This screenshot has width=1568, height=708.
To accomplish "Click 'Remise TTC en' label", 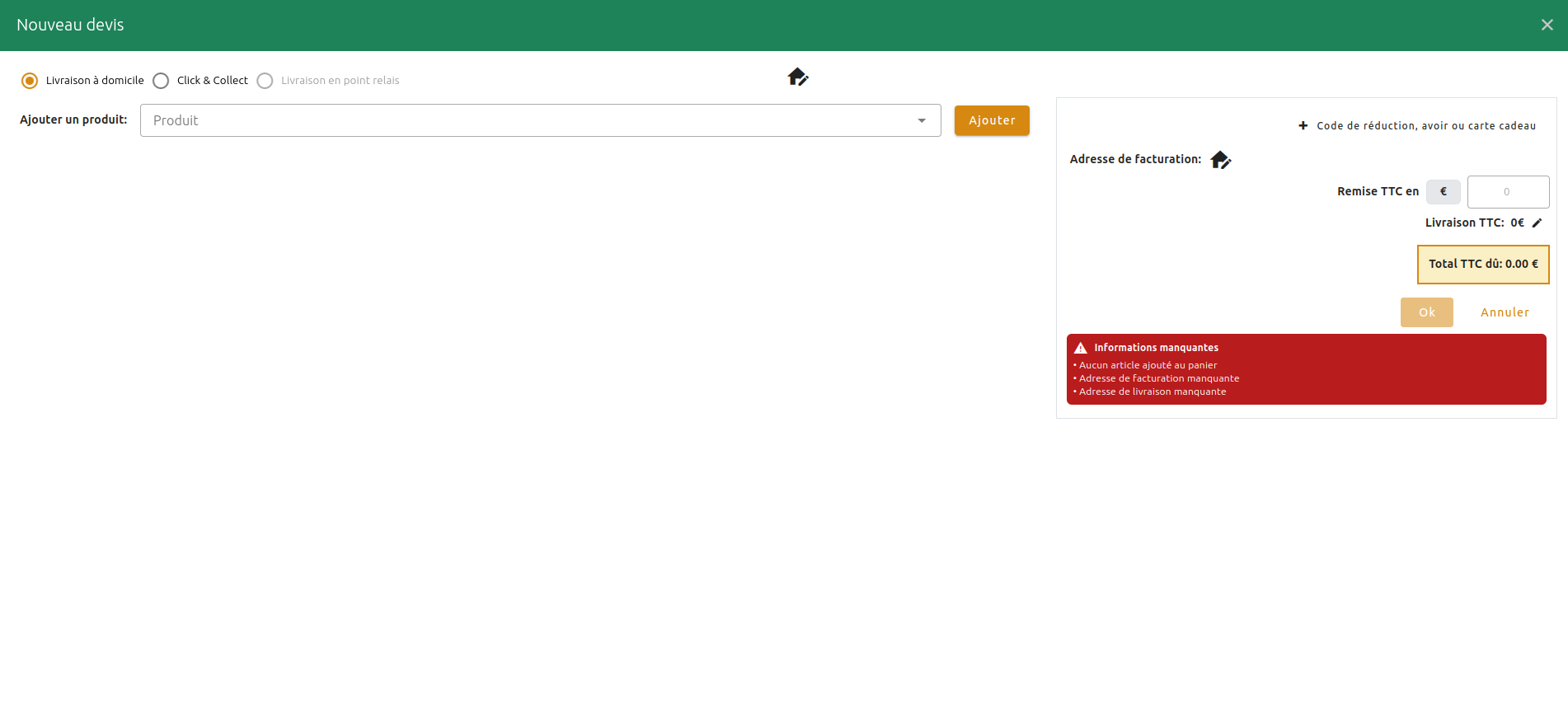I will tap(1378, 191).
